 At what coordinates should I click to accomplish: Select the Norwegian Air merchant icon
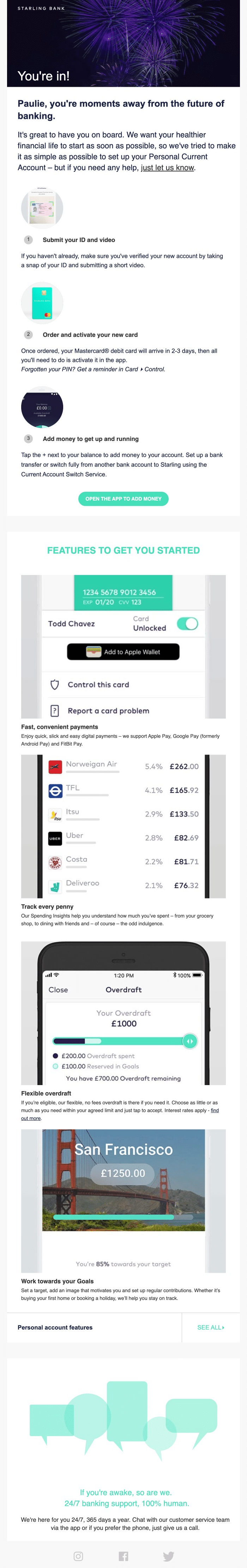click(x=55, y=766)
